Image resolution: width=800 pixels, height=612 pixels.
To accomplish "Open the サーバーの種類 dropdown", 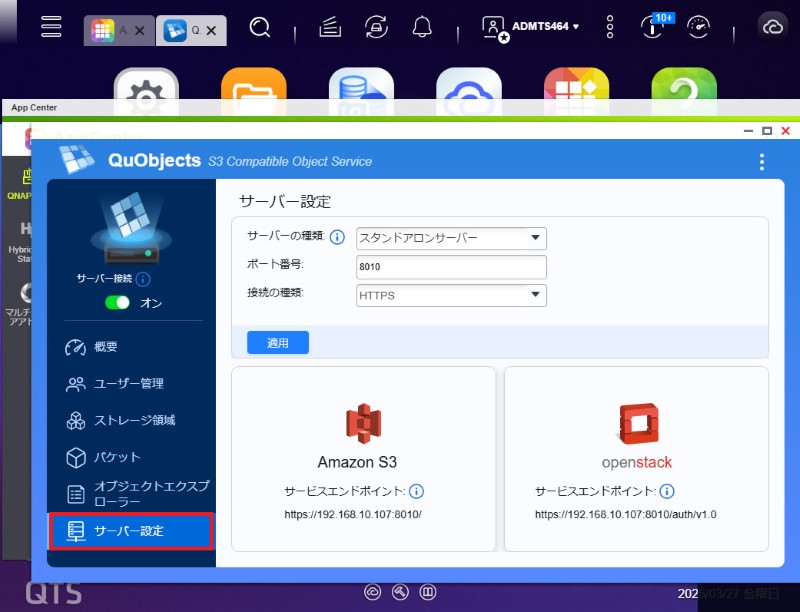I will coord(451,238).
